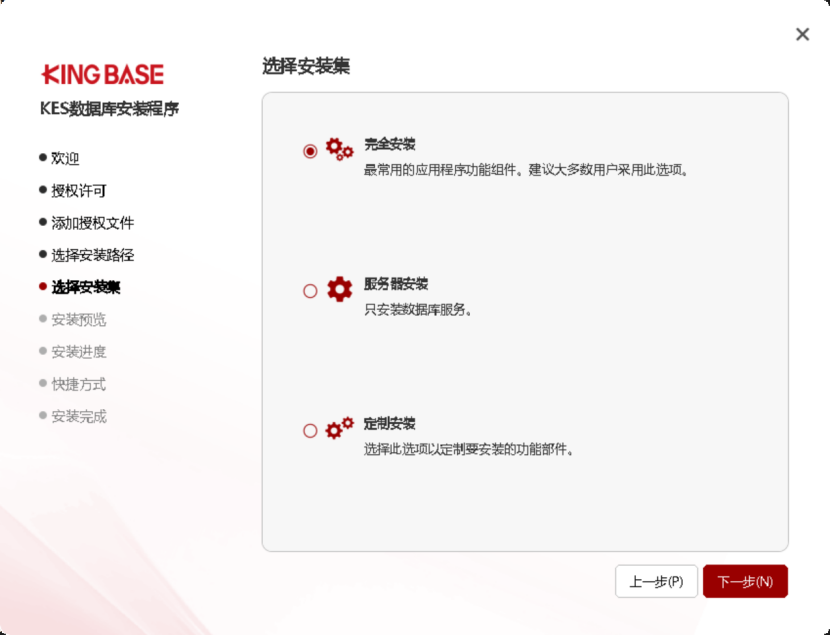Image resolution: width=830 pixels, height=635 pixels.
Task: Open the 授权许可 step in sidebar
Action: click(78, 190)
